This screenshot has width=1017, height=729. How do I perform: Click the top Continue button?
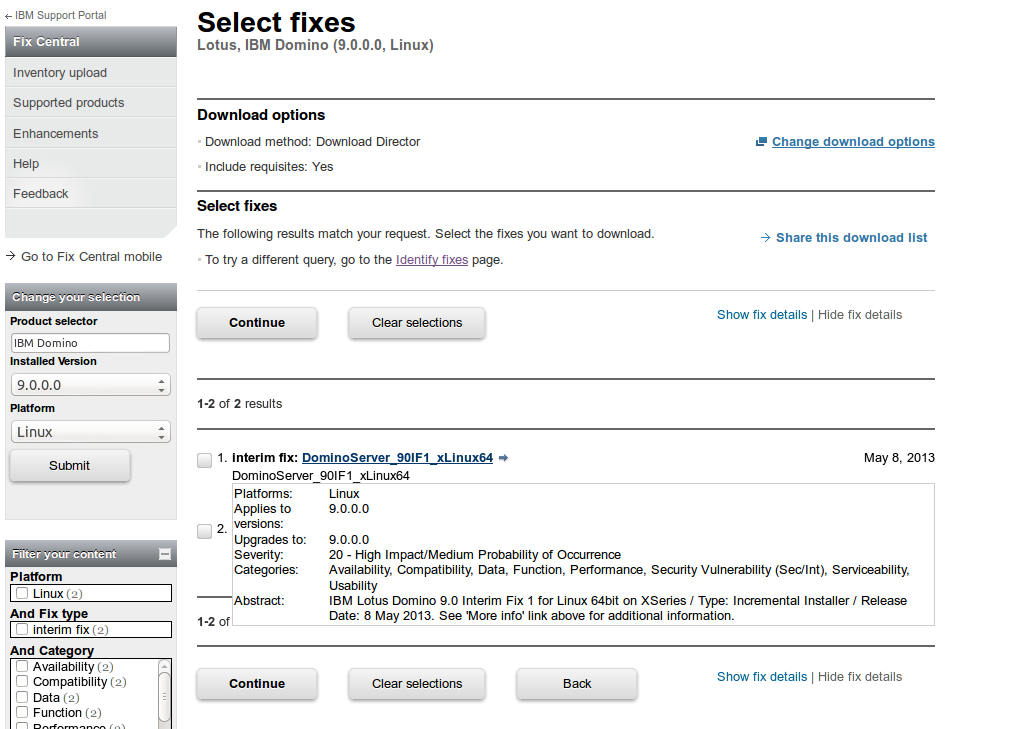[257, 322]
